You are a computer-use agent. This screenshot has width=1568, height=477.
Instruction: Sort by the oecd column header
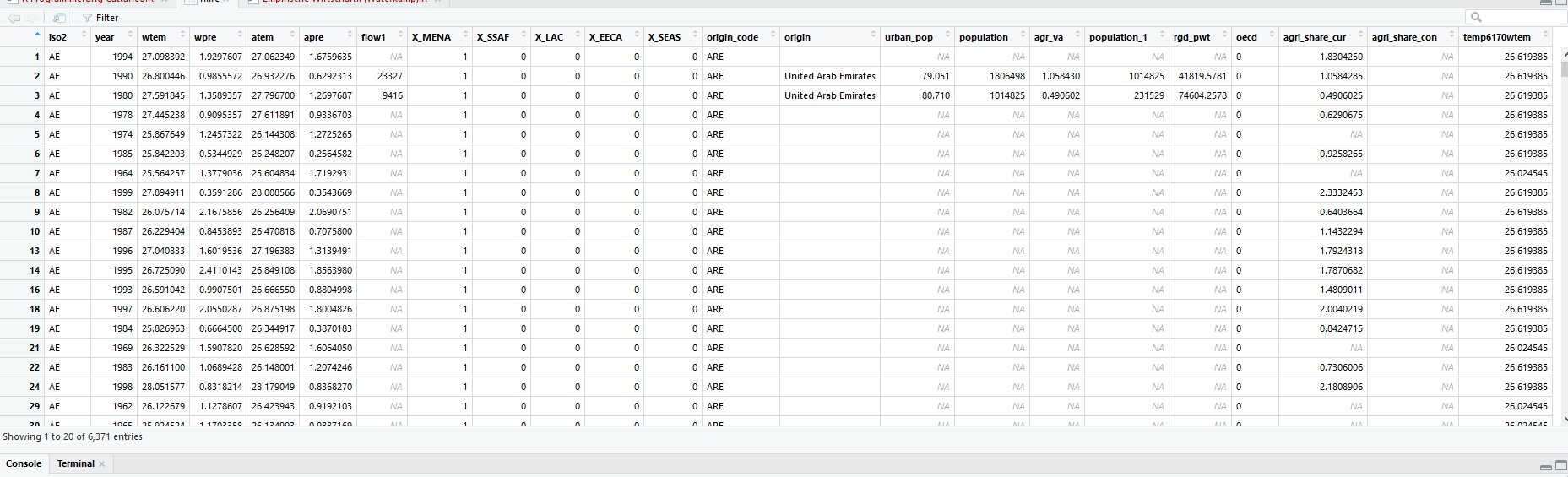coord(1246,37)
